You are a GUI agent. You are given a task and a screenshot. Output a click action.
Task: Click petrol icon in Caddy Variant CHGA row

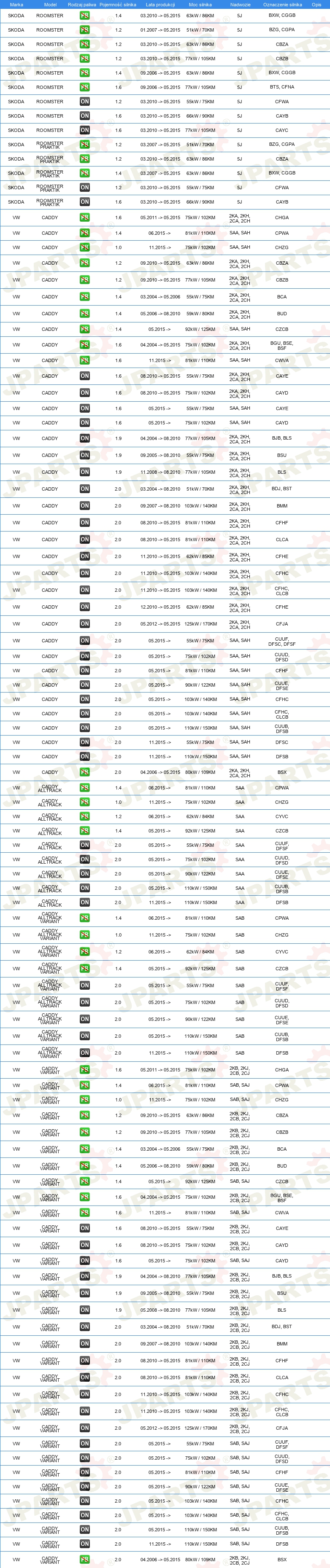85,1069
